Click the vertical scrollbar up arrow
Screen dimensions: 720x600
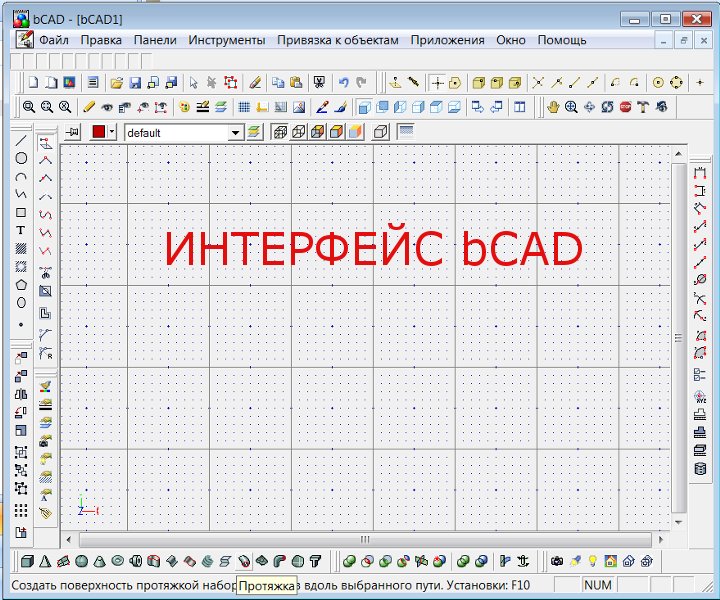point(678,154)
